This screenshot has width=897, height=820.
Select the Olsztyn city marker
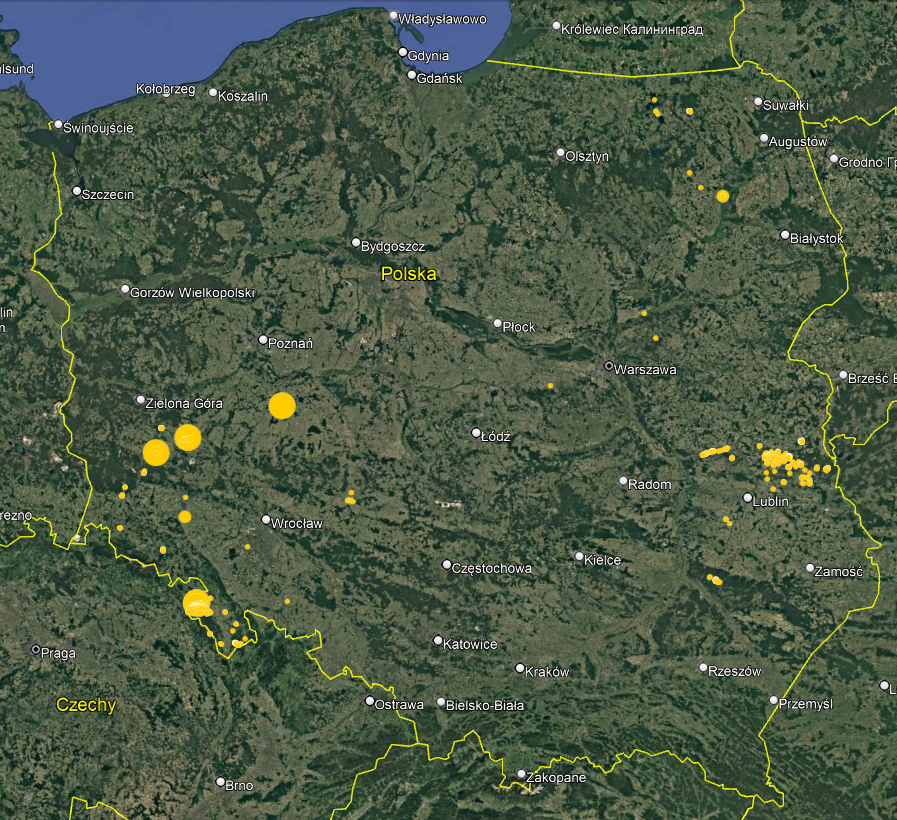click(x=560, y=153)
